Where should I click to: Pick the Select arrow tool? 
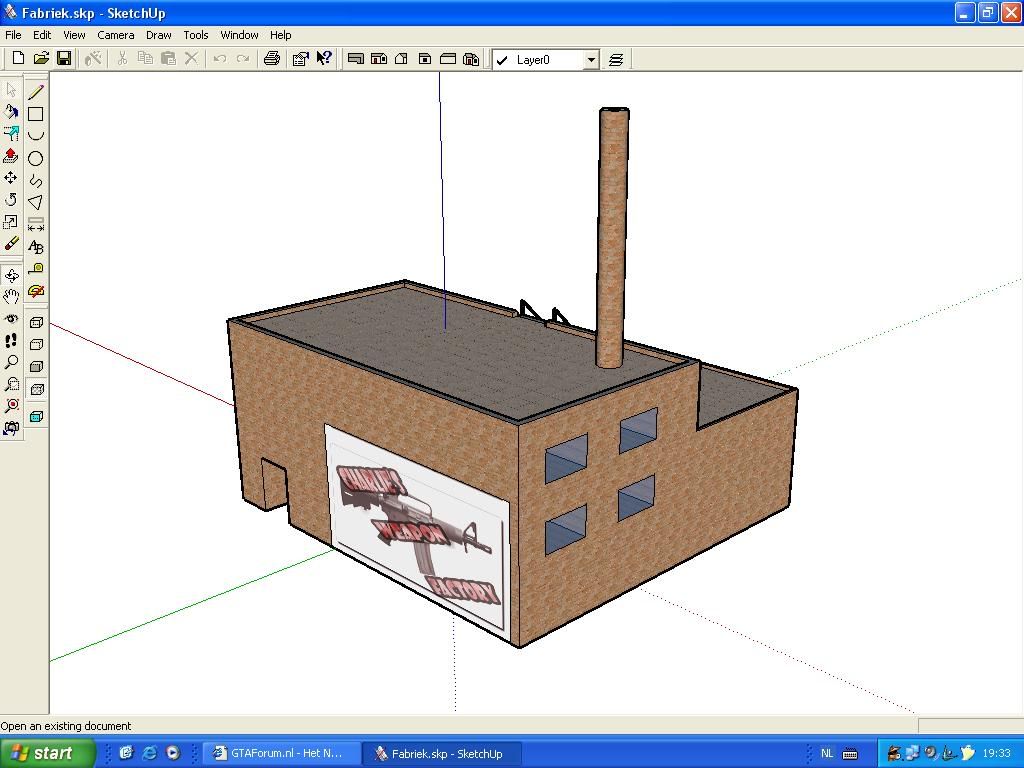[x=11, y=90]
